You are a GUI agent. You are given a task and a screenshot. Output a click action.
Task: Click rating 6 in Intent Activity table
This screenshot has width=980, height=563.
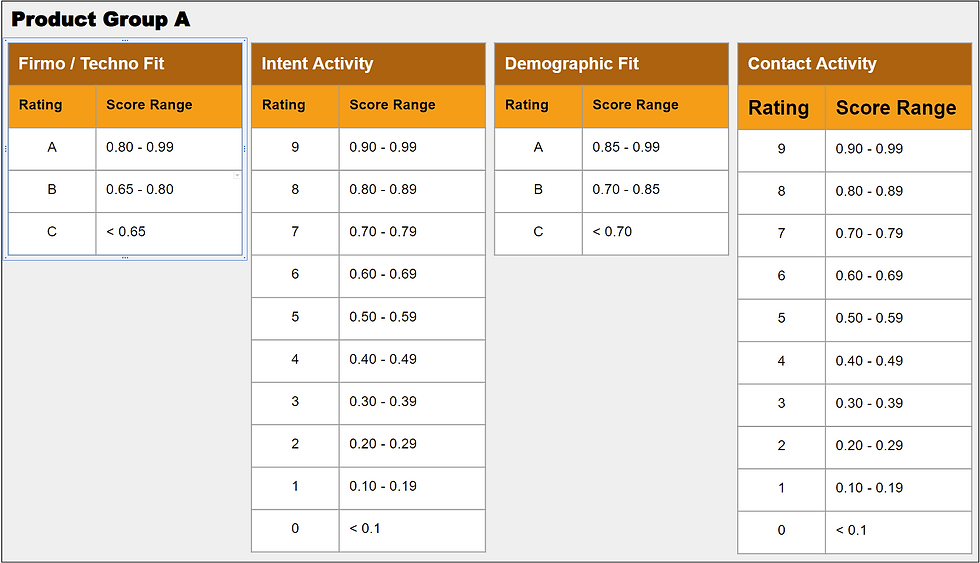tap(296, 276)
